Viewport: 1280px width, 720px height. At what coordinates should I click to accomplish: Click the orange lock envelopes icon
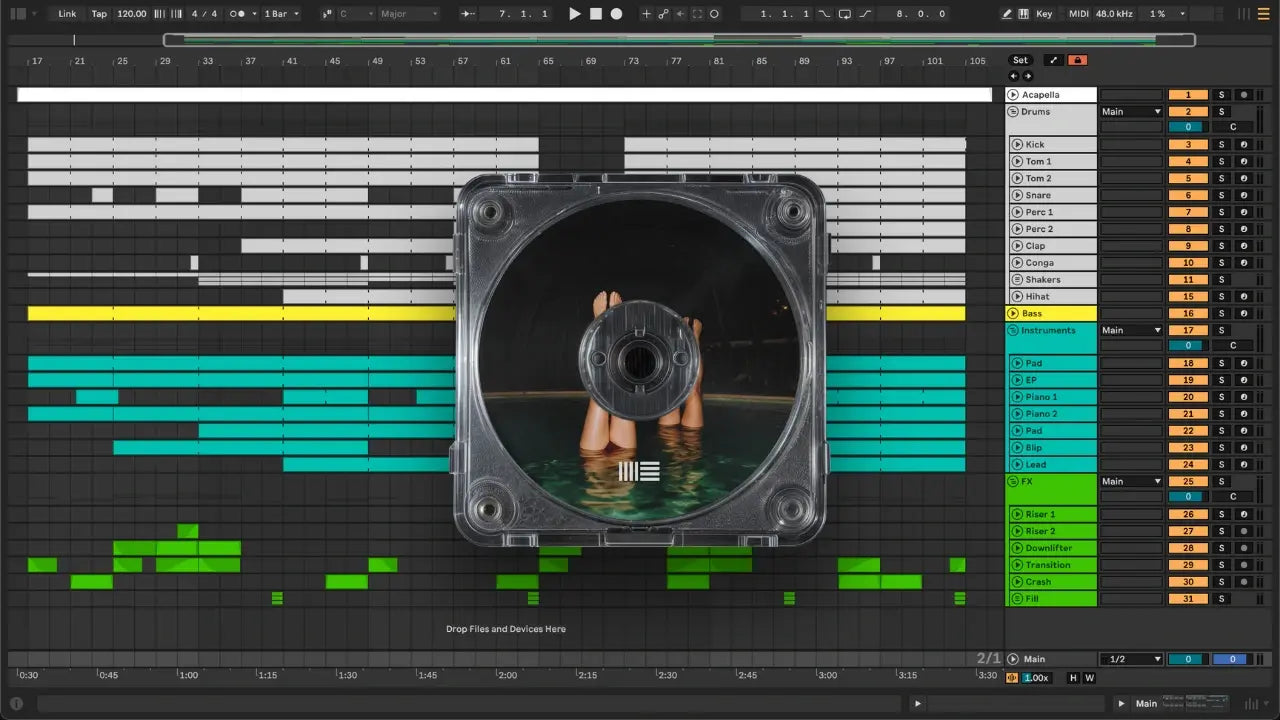[1077, 60]
